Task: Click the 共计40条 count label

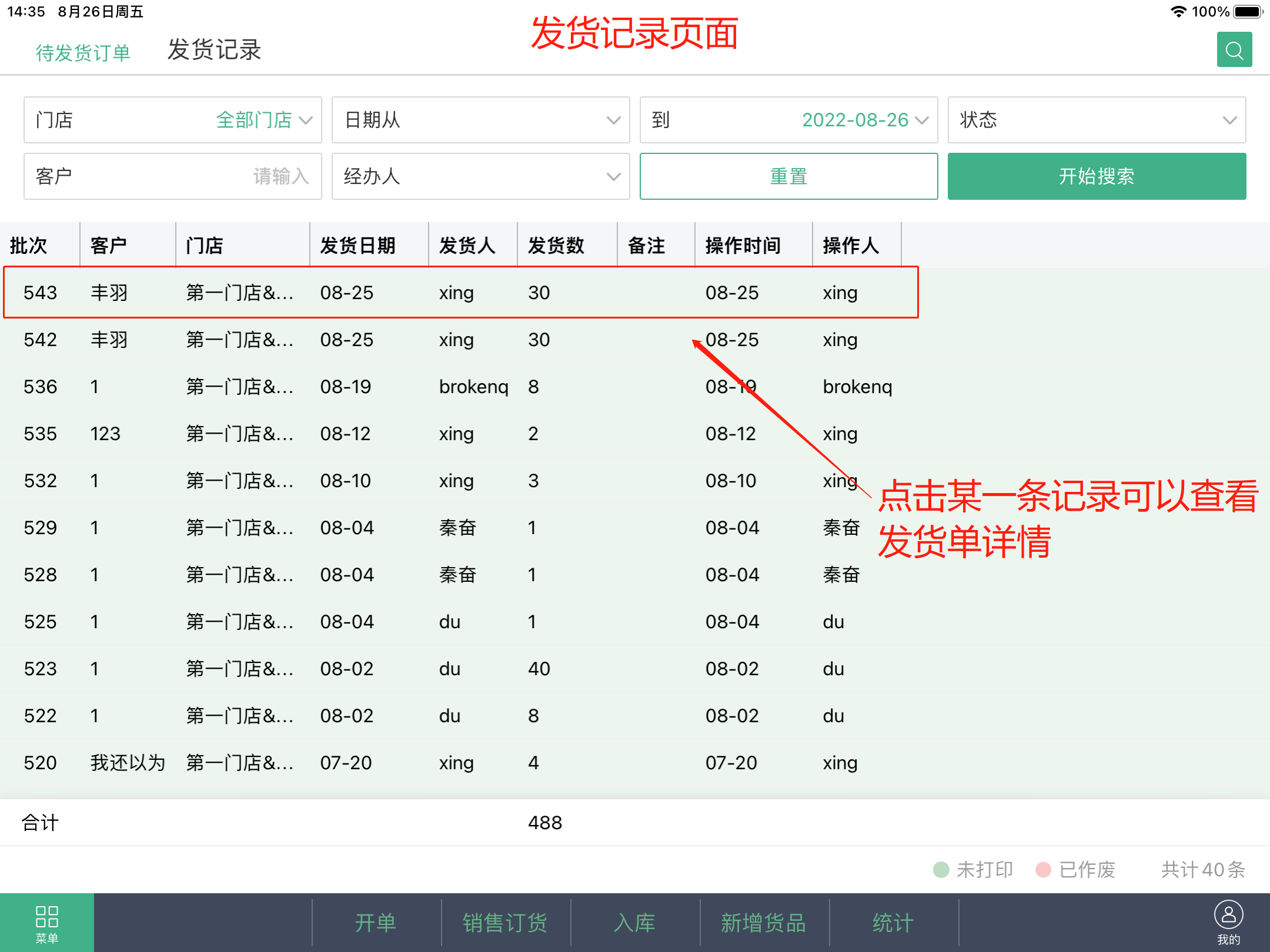Action: [x=1204, y=870]
